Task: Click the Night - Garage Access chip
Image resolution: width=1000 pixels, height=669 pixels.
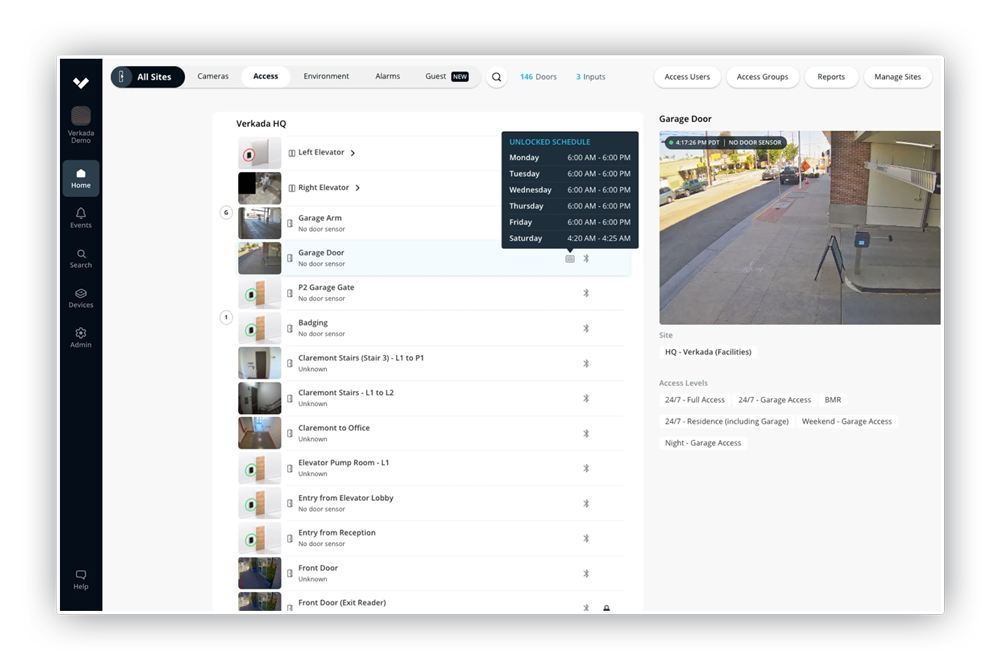Action: [703, 443]
